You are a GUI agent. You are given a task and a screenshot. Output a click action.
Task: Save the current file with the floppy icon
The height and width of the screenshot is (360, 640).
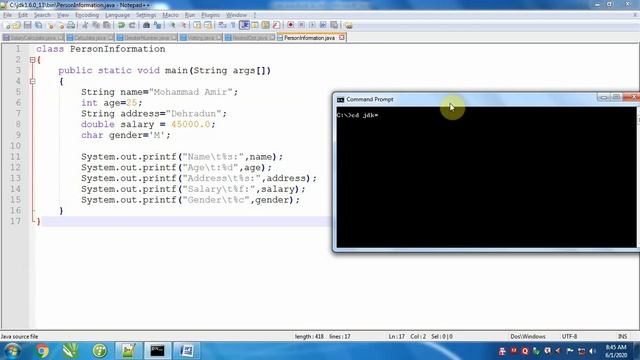27,25
